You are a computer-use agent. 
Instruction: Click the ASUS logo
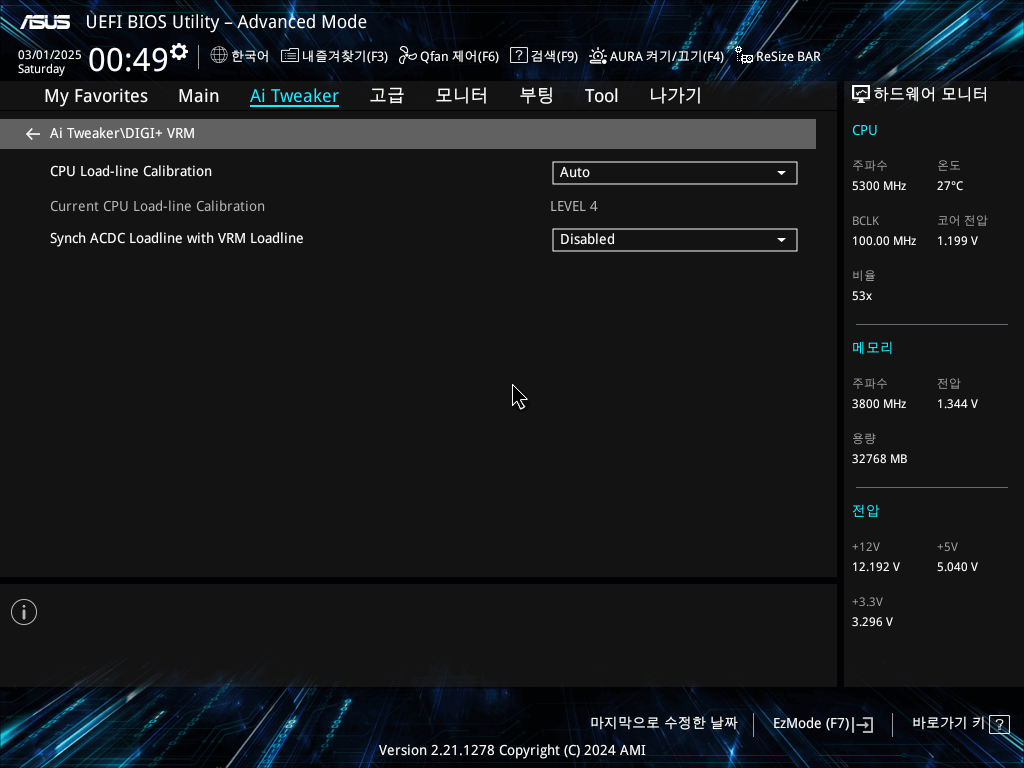click(44, 22)
